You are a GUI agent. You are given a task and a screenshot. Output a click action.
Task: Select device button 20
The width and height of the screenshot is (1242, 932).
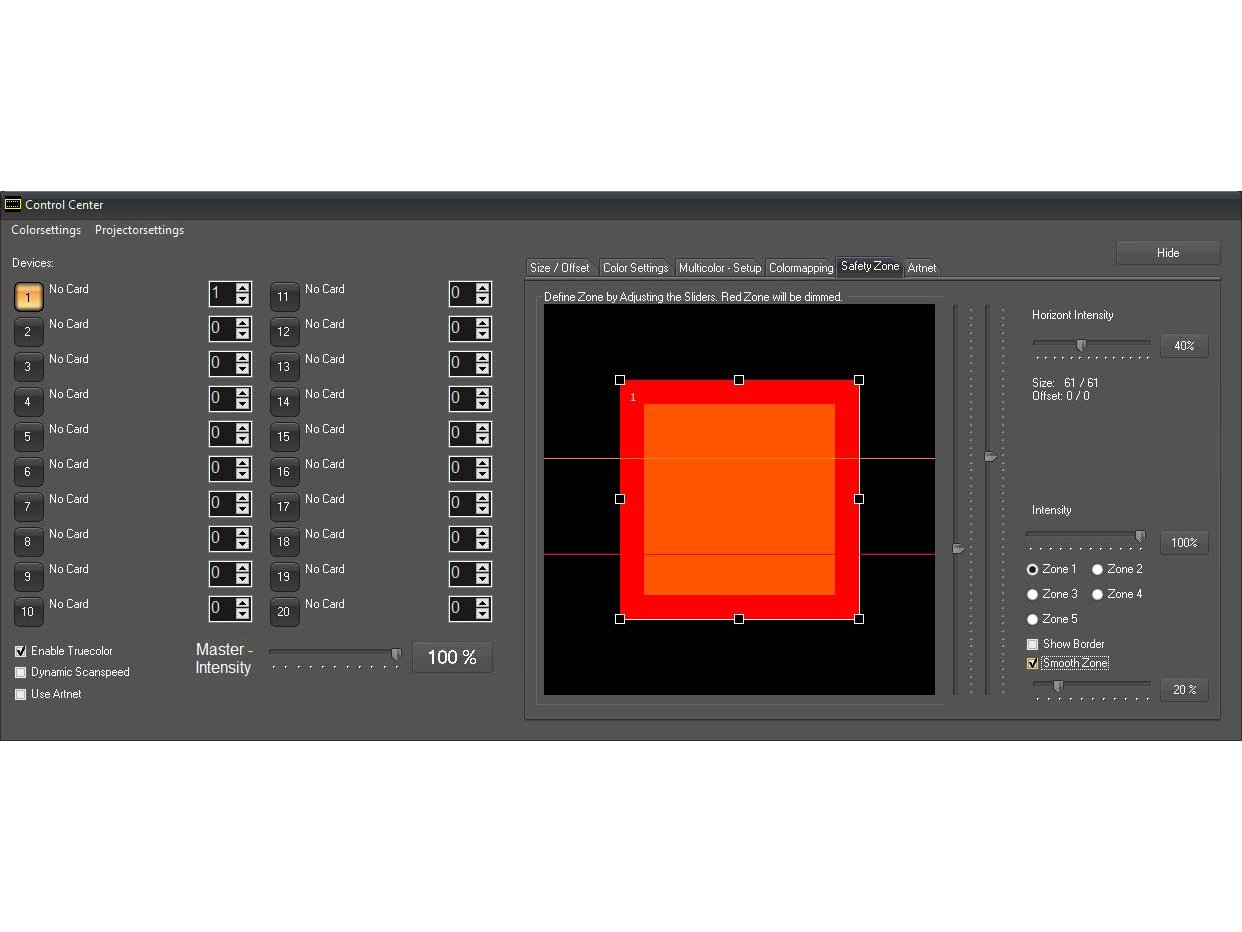click(x=284, y=612)
